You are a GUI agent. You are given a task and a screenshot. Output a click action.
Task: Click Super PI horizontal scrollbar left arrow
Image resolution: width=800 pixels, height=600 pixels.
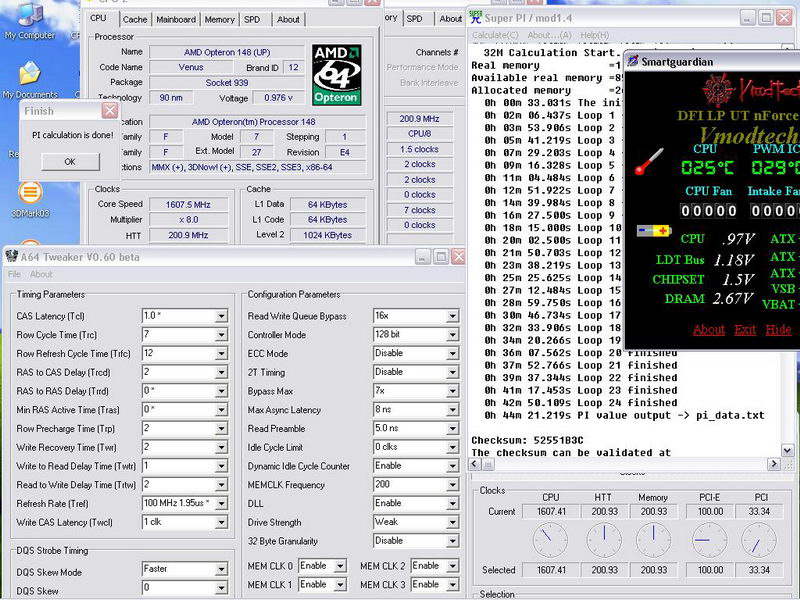474,464
